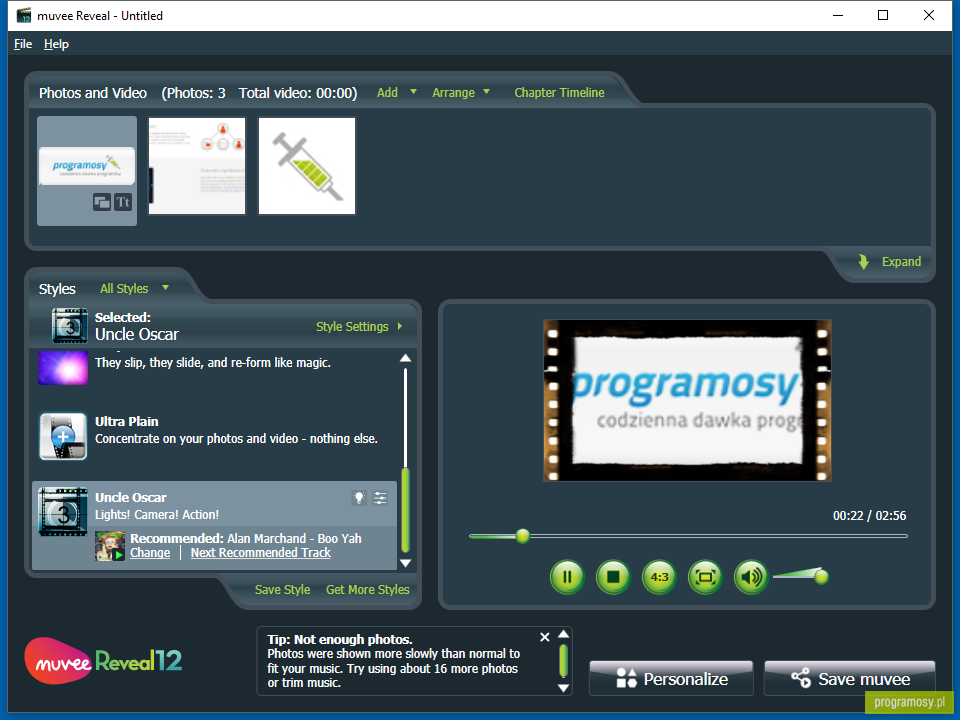The height and width of the screenshot is (720, 960).
Task: Switch preview to full screen
Action: click(x=705, y=577)
